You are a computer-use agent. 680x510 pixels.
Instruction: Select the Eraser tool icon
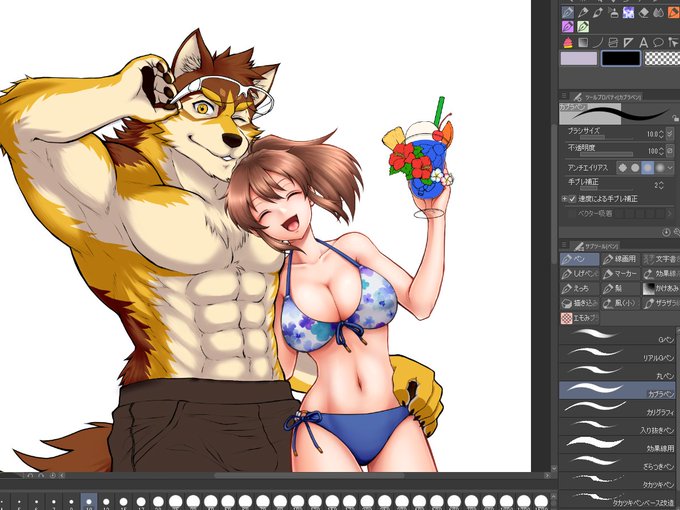coord(644,13)
